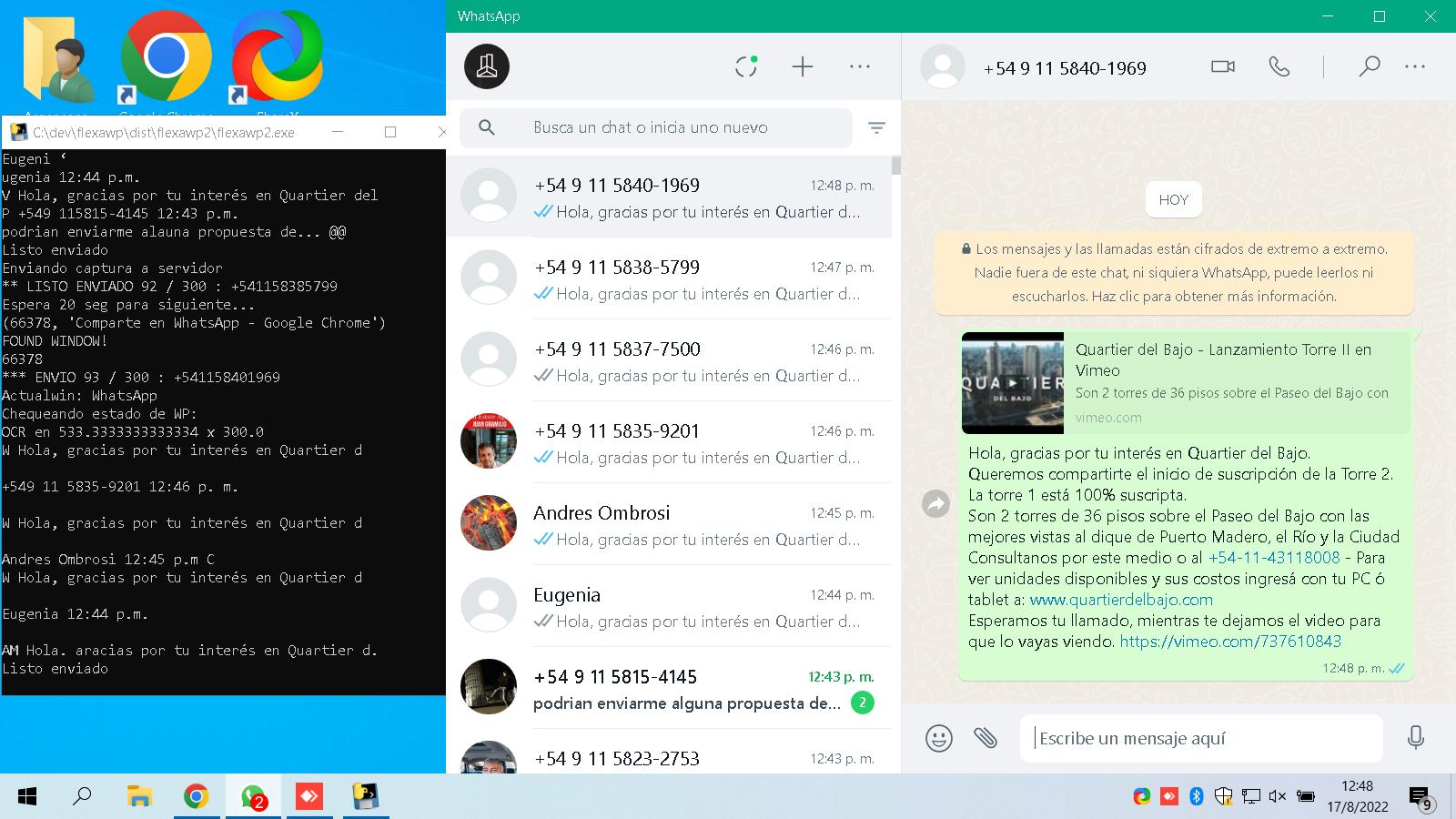Open contact avatar in conversation header
This screenshot has height=819, width=1456.
(x=943, y=66)
